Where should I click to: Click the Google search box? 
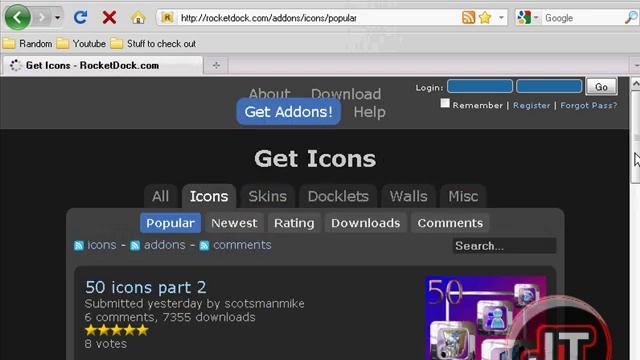pyautogui.click(x=583, y=18)
